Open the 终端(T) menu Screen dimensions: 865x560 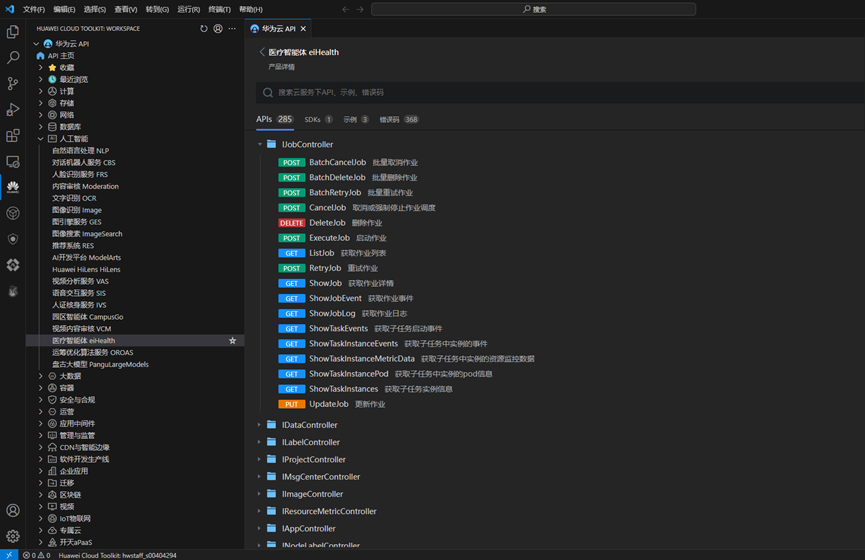(x=220, y=9)
